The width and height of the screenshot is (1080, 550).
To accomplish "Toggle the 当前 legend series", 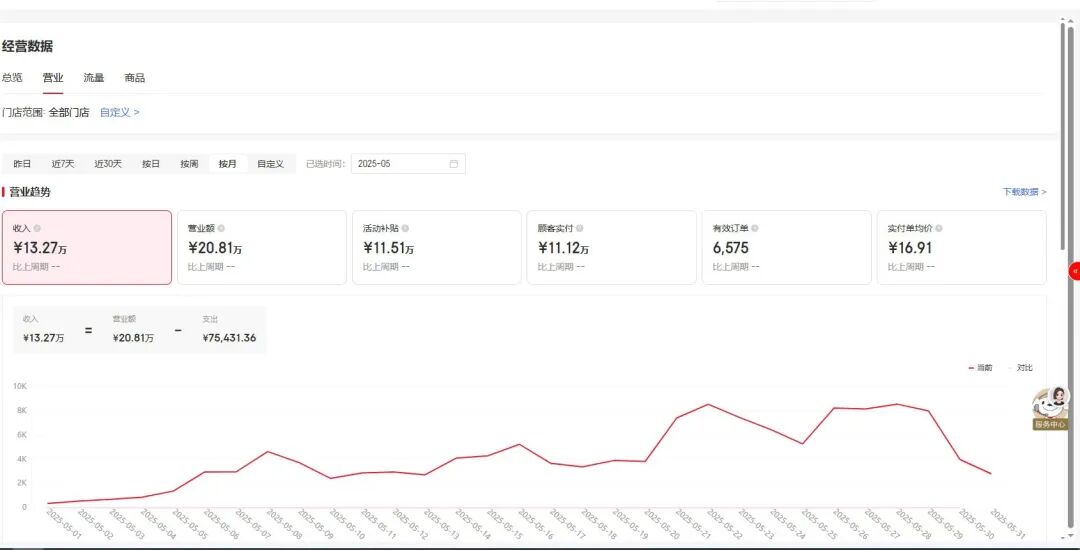I will click(x=981, y=368).
